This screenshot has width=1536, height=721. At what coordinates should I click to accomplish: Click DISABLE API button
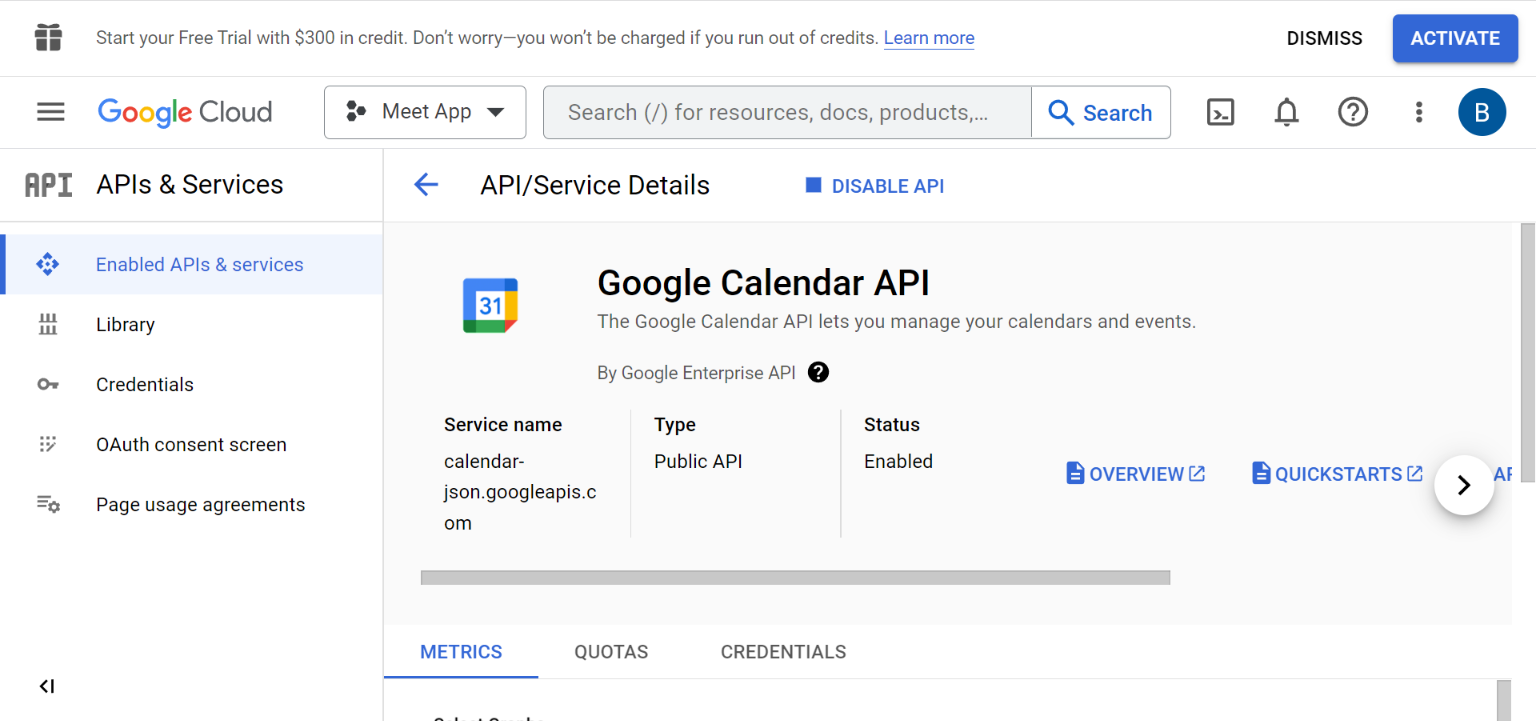tap(875, 186)
